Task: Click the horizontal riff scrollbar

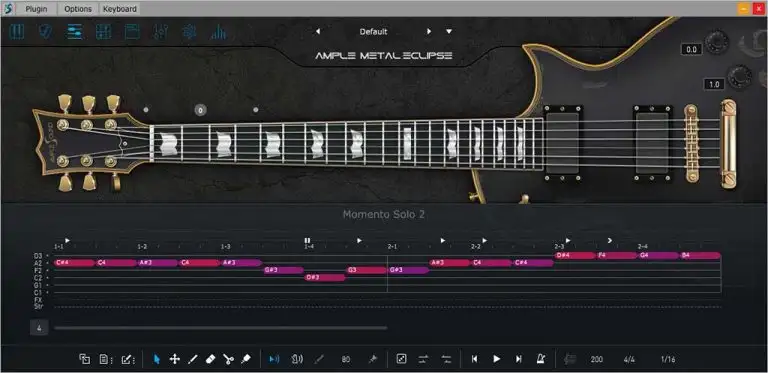Action: click(221, 328)
